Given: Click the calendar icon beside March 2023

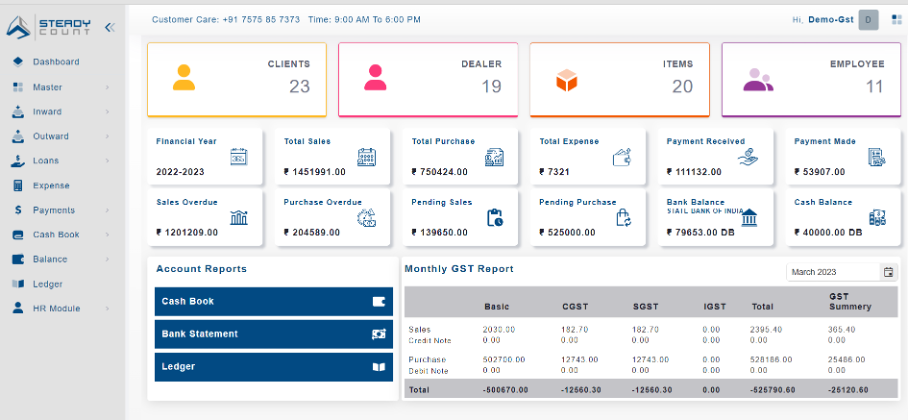Looking at the screenshot, I should coord(887,272).
